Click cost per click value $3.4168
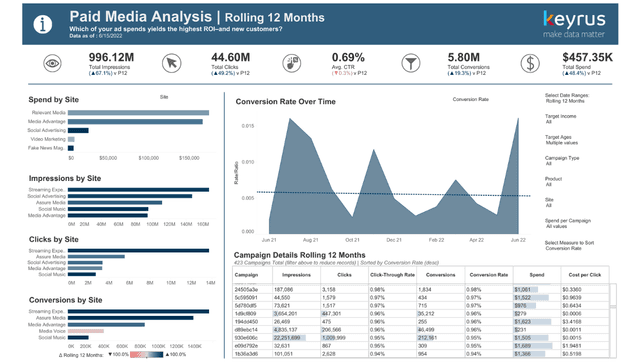 (x=572, y=322)
